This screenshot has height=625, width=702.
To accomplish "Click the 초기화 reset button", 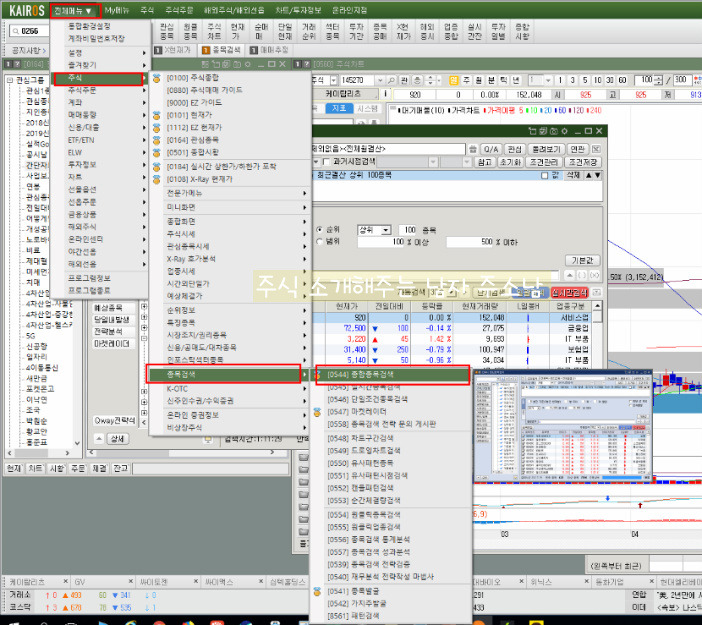I will pyautogui.click(x=509, y=162).
